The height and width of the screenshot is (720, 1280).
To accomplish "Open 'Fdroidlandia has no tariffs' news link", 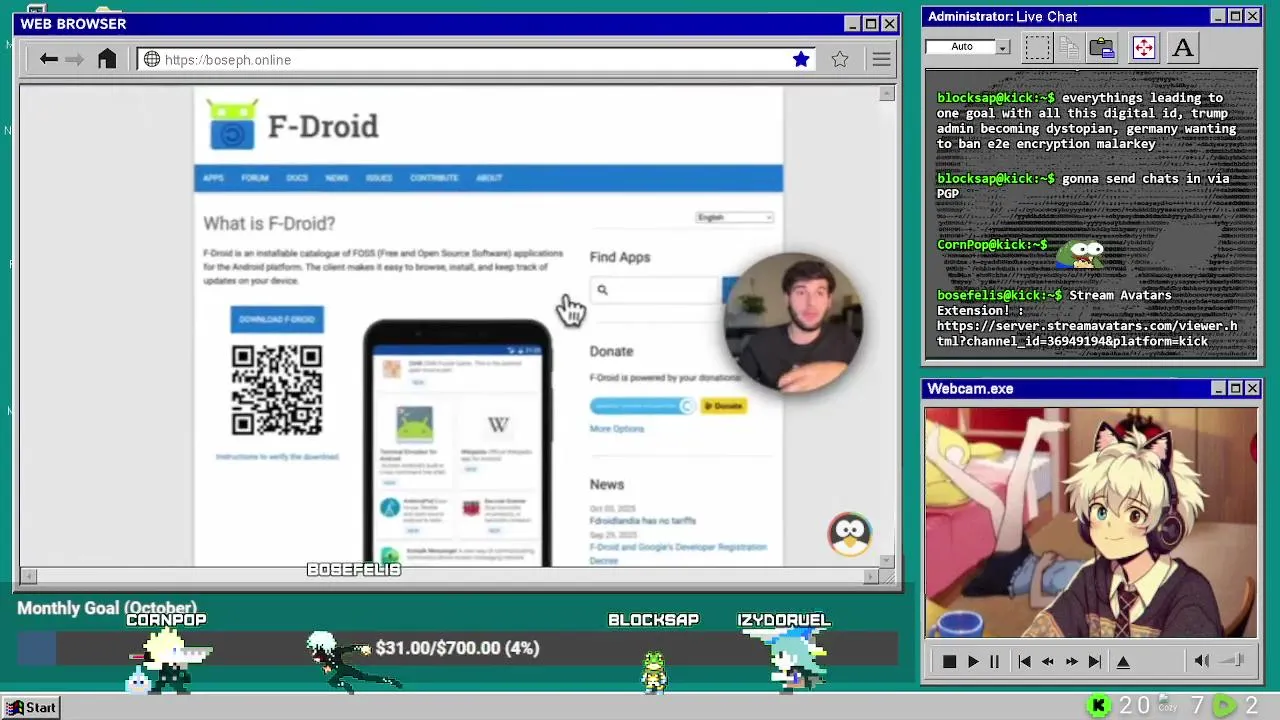I will tap(643, 520).
